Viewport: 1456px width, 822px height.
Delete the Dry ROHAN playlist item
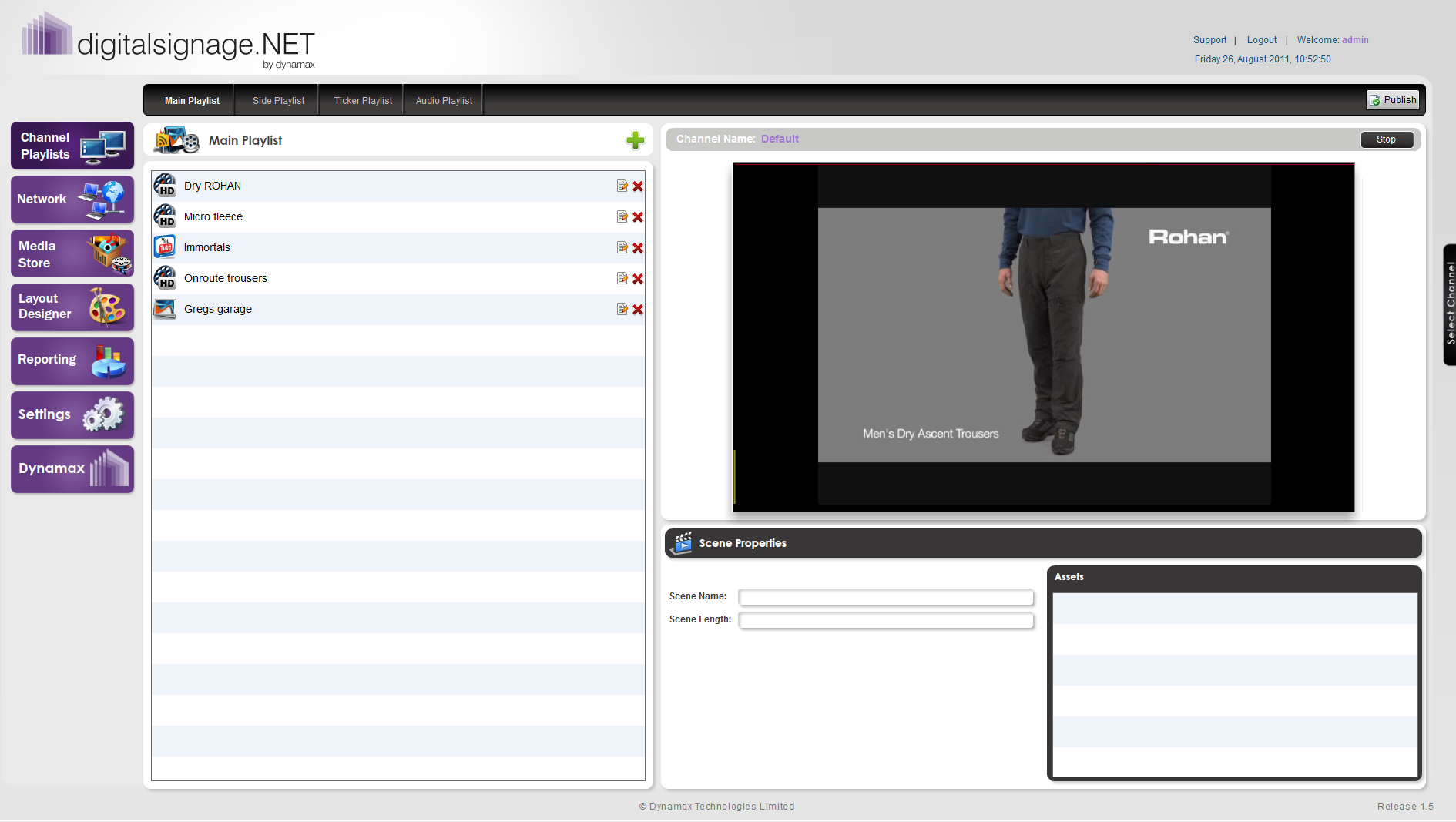638,186
